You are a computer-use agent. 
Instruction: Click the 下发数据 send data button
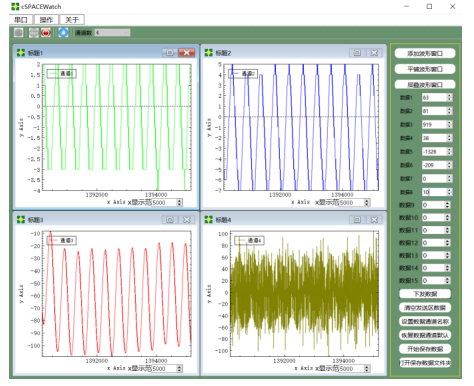click(425, 294)
